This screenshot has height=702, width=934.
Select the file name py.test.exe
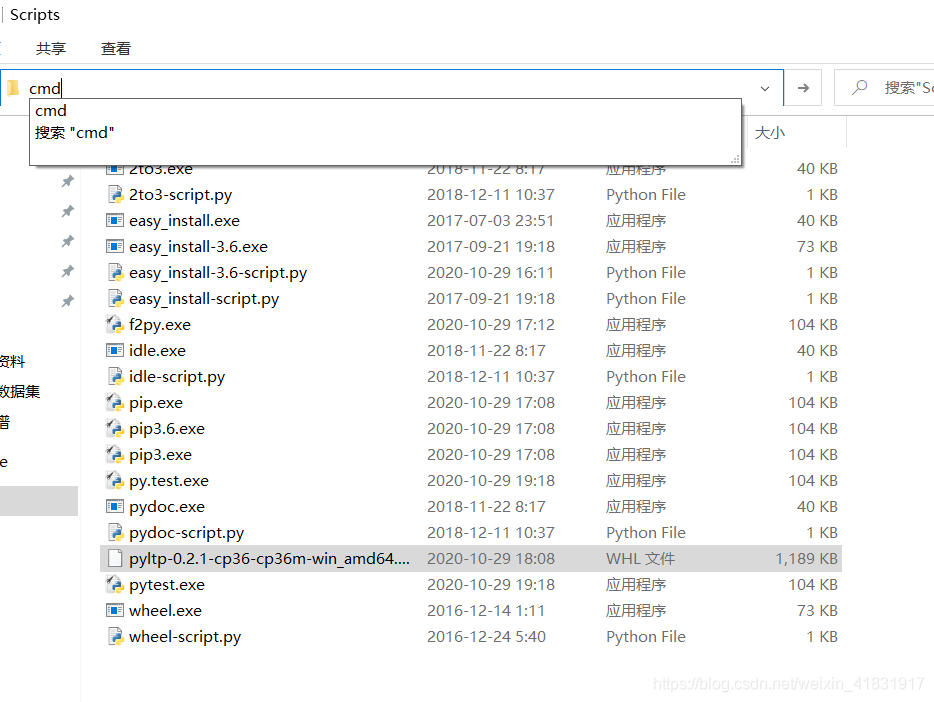(x=169, y=481)
